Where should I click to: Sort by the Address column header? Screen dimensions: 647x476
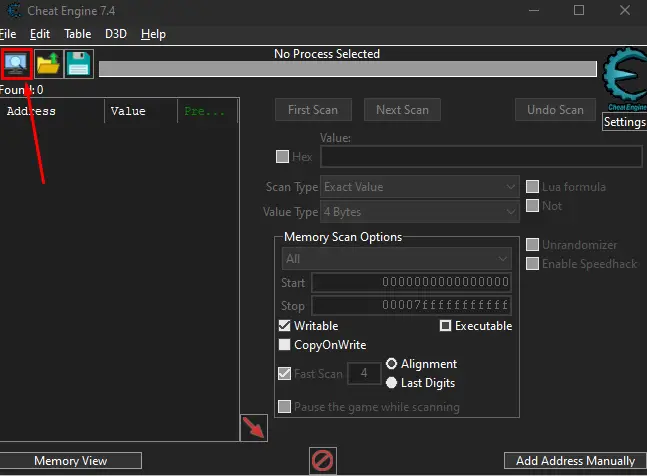point(53,111)
